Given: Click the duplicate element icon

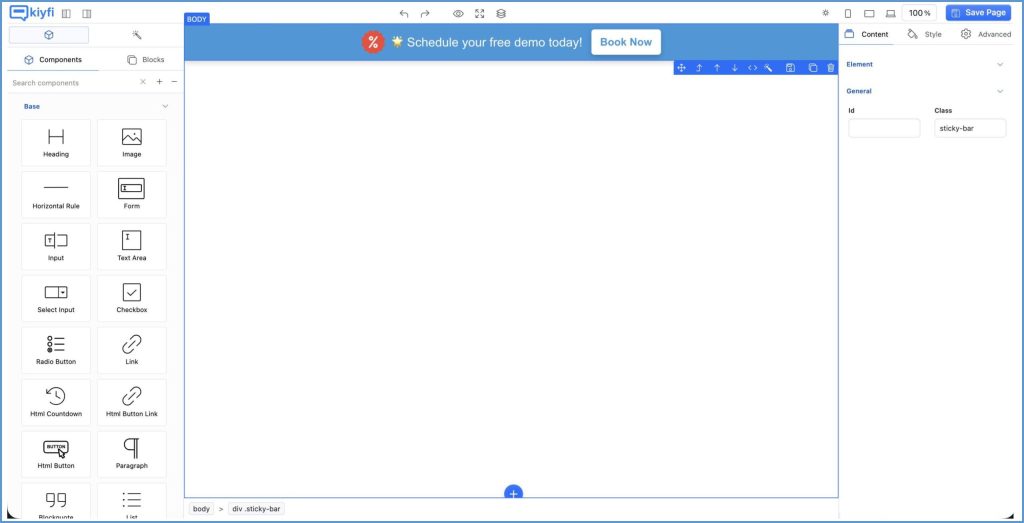Looking at the screenshot, I should tap(812, 68).
